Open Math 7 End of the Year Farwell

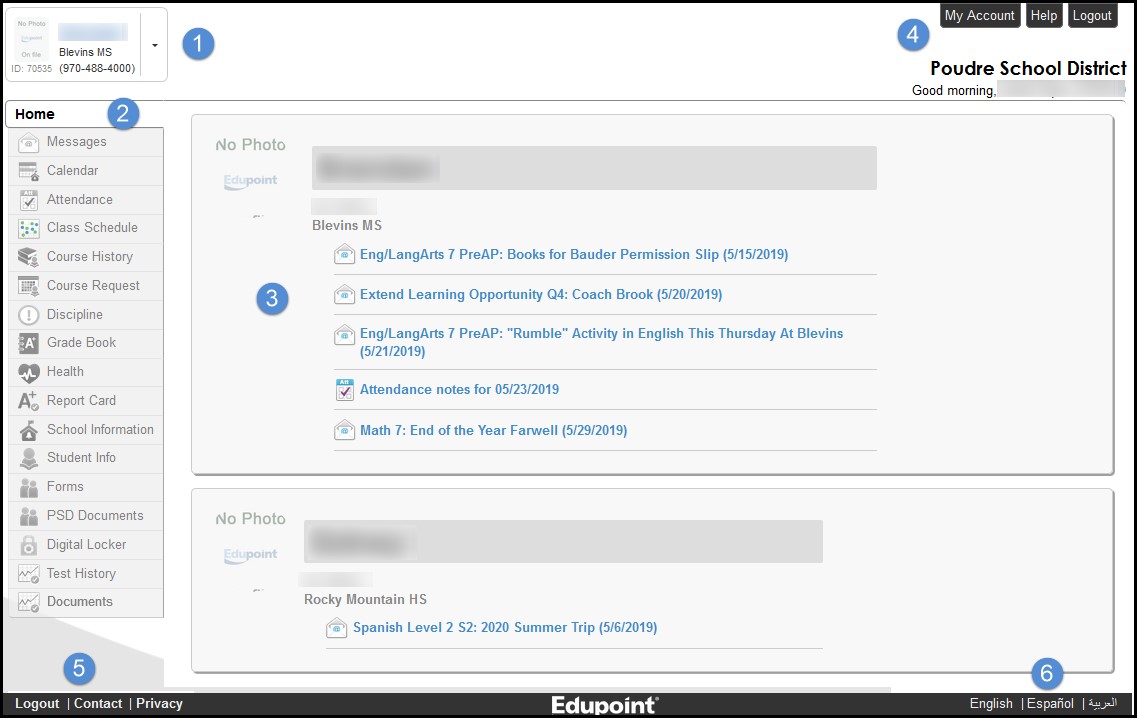(x=494, y=430)
